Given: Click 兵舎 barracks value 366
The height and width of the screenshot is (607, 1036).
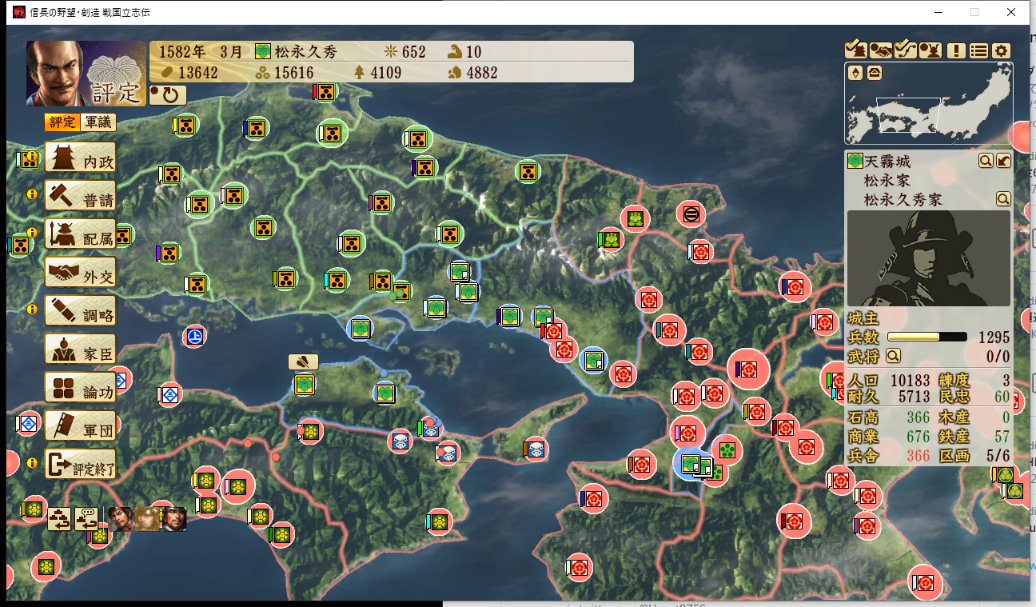Looking at the screenshot, I should coord(918,456).
